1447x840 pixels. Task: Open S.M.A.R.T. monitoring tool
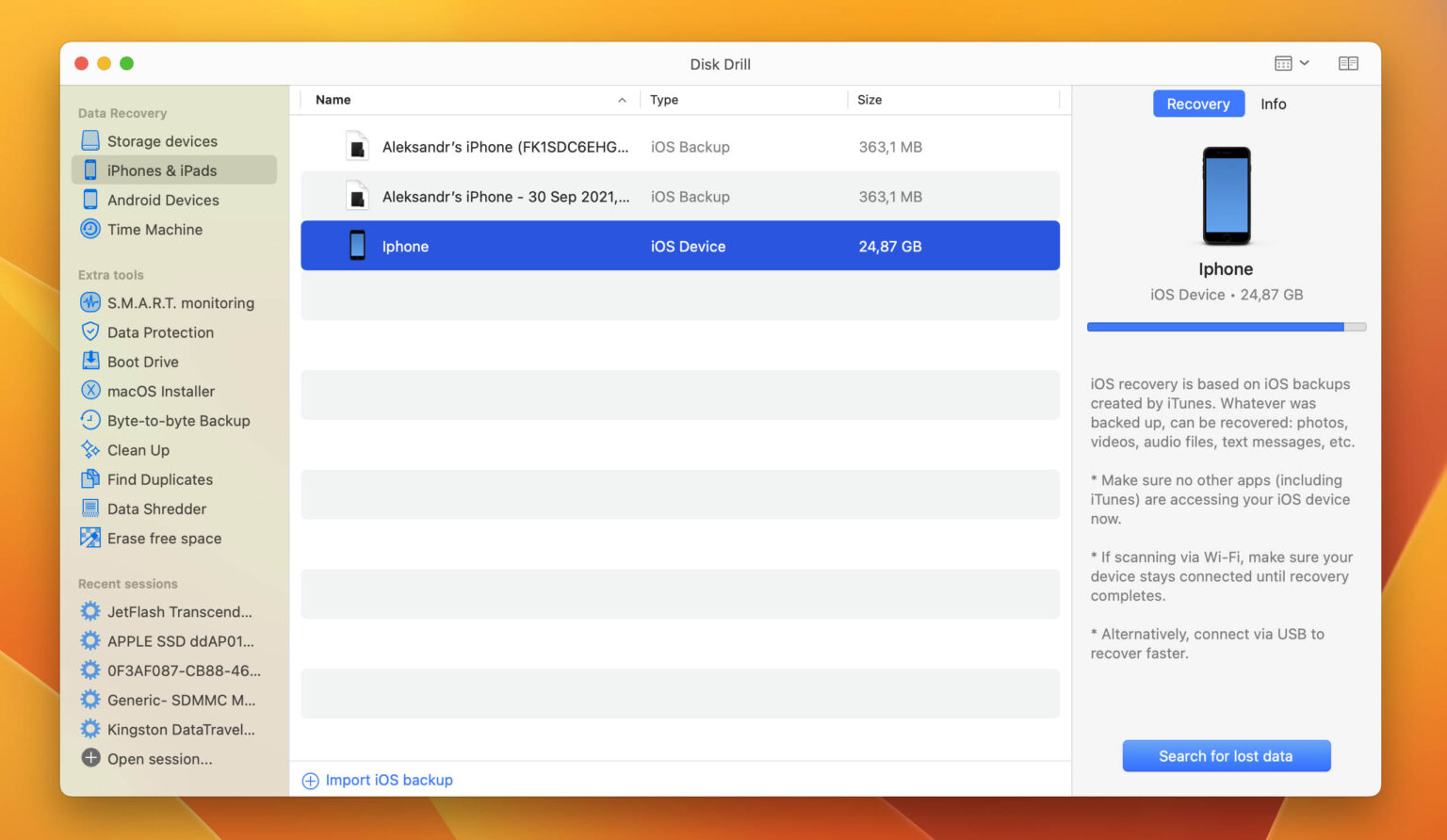coord(180,303)
